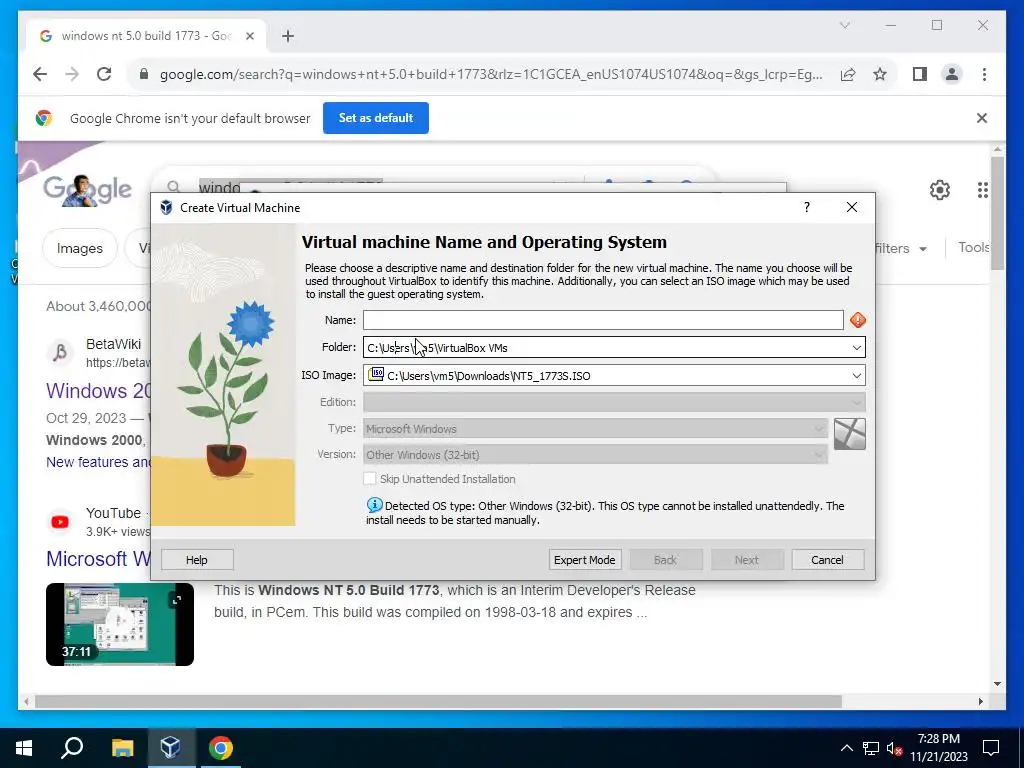Open Chrome three-dot menu
1024x768 pixels.
[x=984, y=74]
